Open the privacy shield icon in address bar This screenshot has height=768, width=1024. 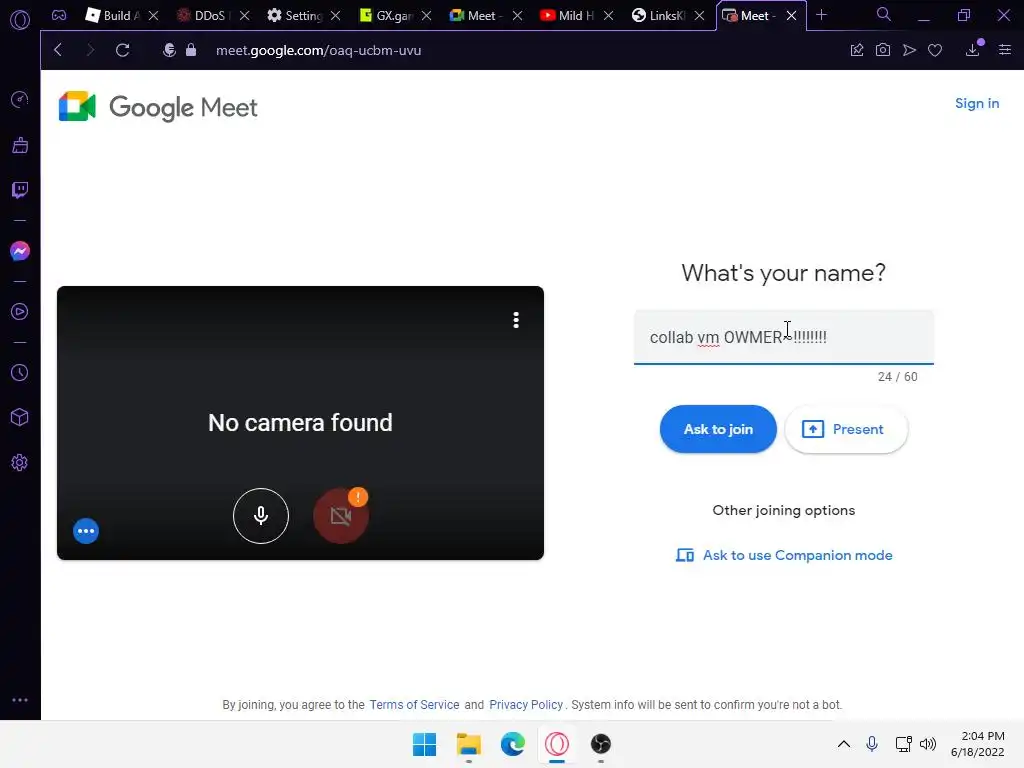(169, 50)
